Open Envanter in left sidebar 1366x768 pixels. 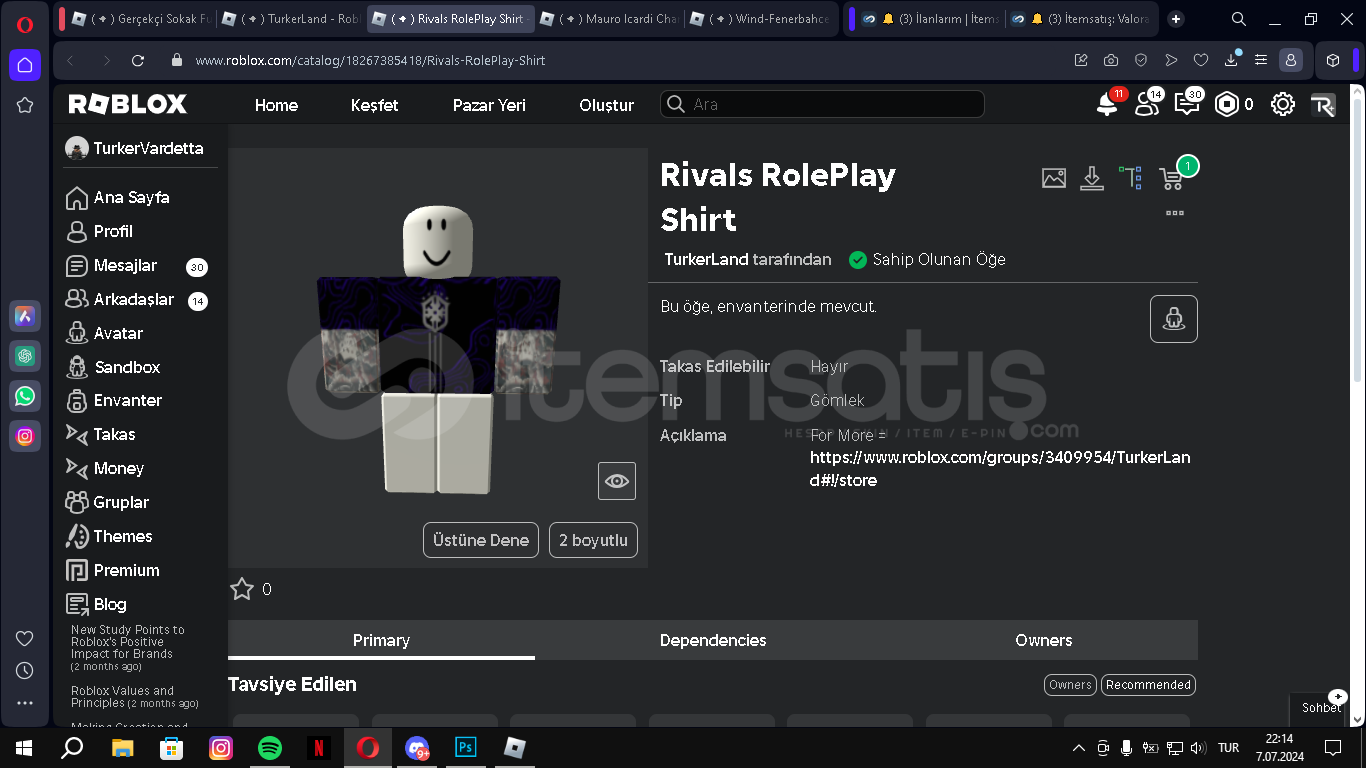(114, 400)
